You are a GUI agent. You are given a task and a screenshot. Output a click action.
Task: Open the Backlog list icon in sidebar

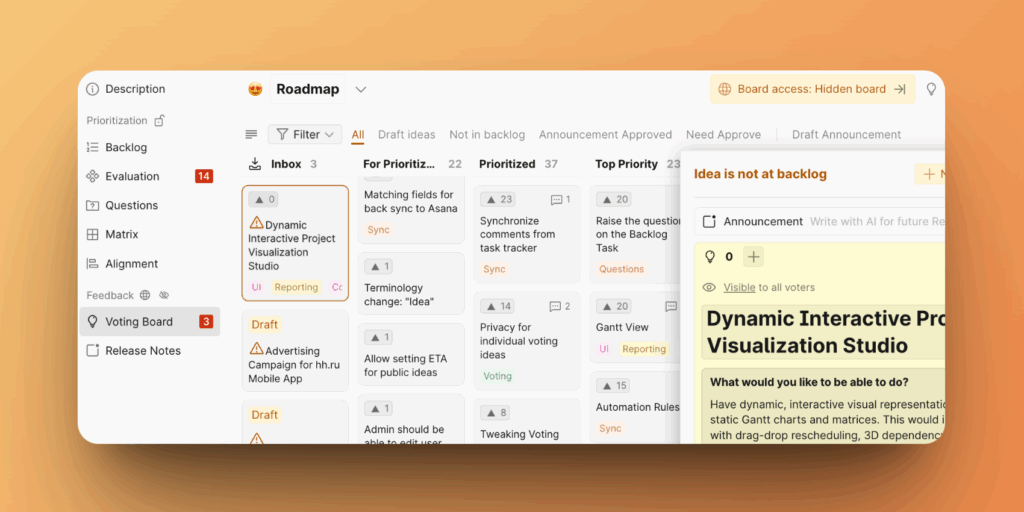coord(93,148)
